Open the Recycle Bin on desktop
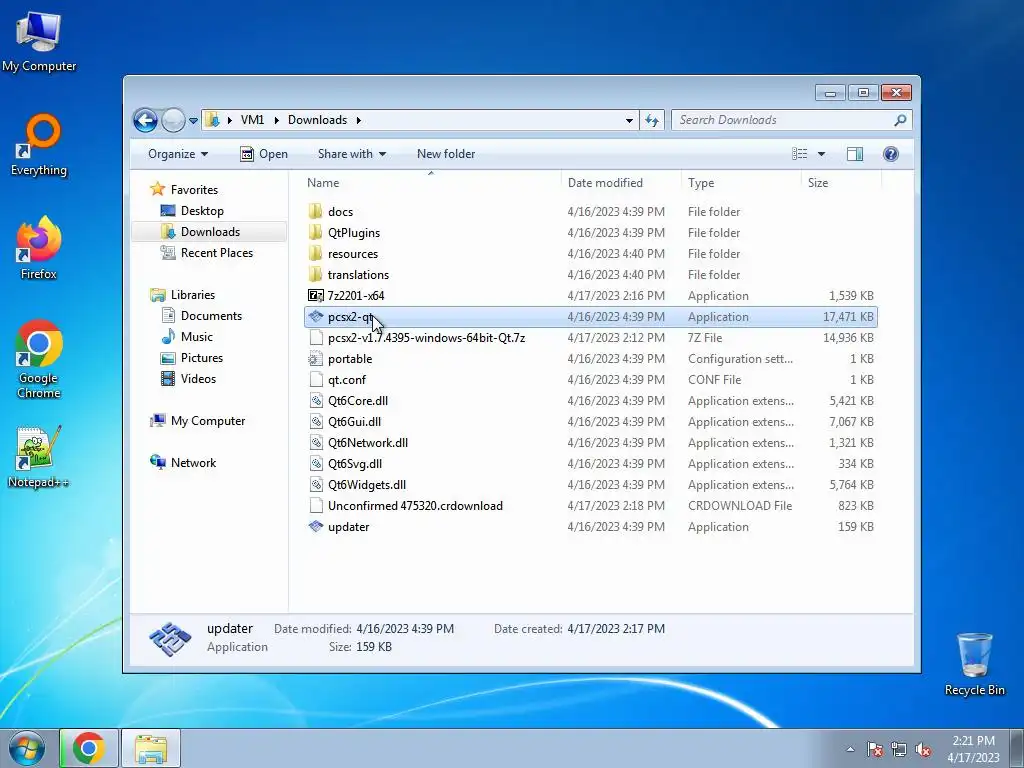The width and height of the screenshot is (1024, 768). 974,664
